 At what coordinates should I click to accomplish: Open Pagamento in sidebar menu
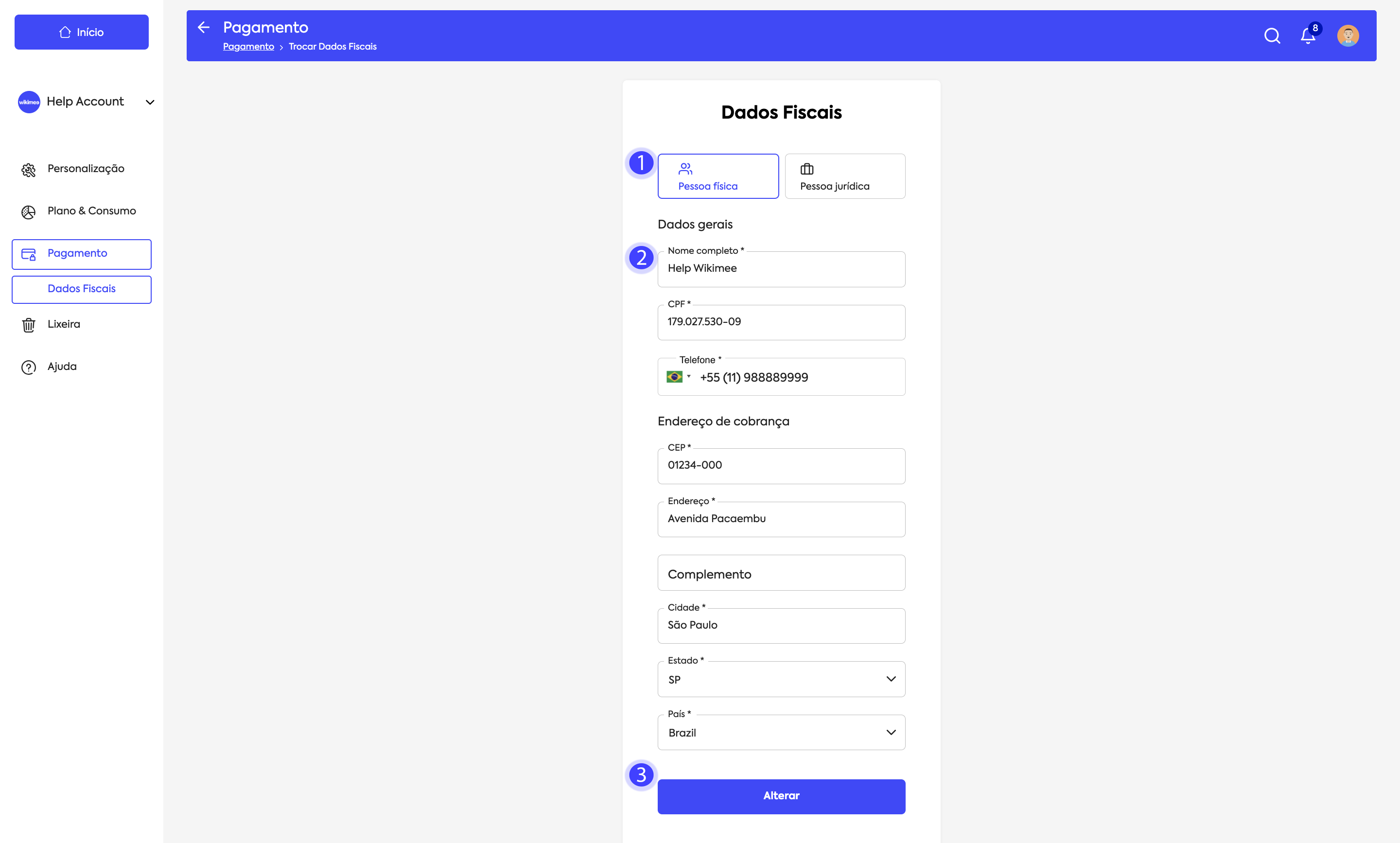(x=82, y=254)
